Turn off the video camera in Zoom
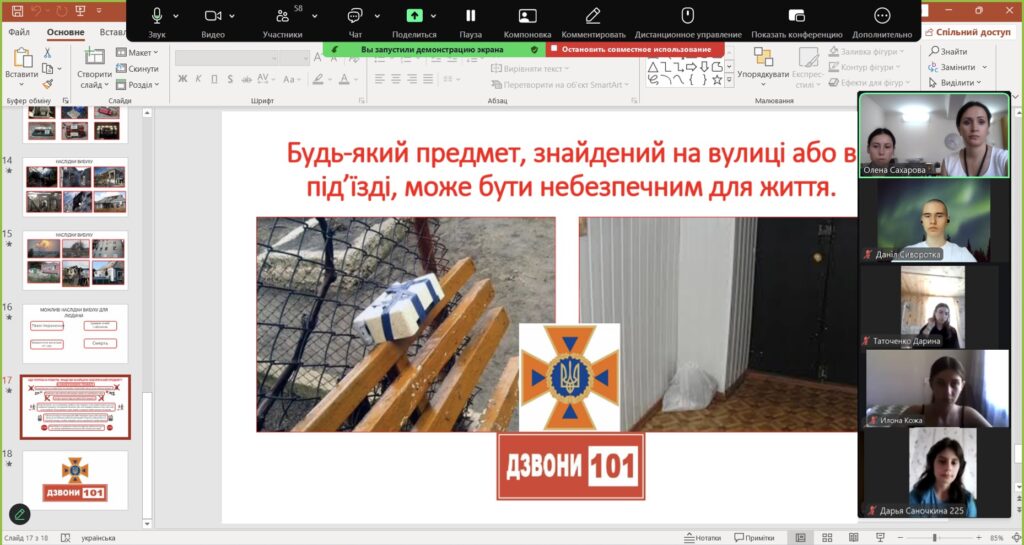This screenshot has height=545, width=1024. 213,16
